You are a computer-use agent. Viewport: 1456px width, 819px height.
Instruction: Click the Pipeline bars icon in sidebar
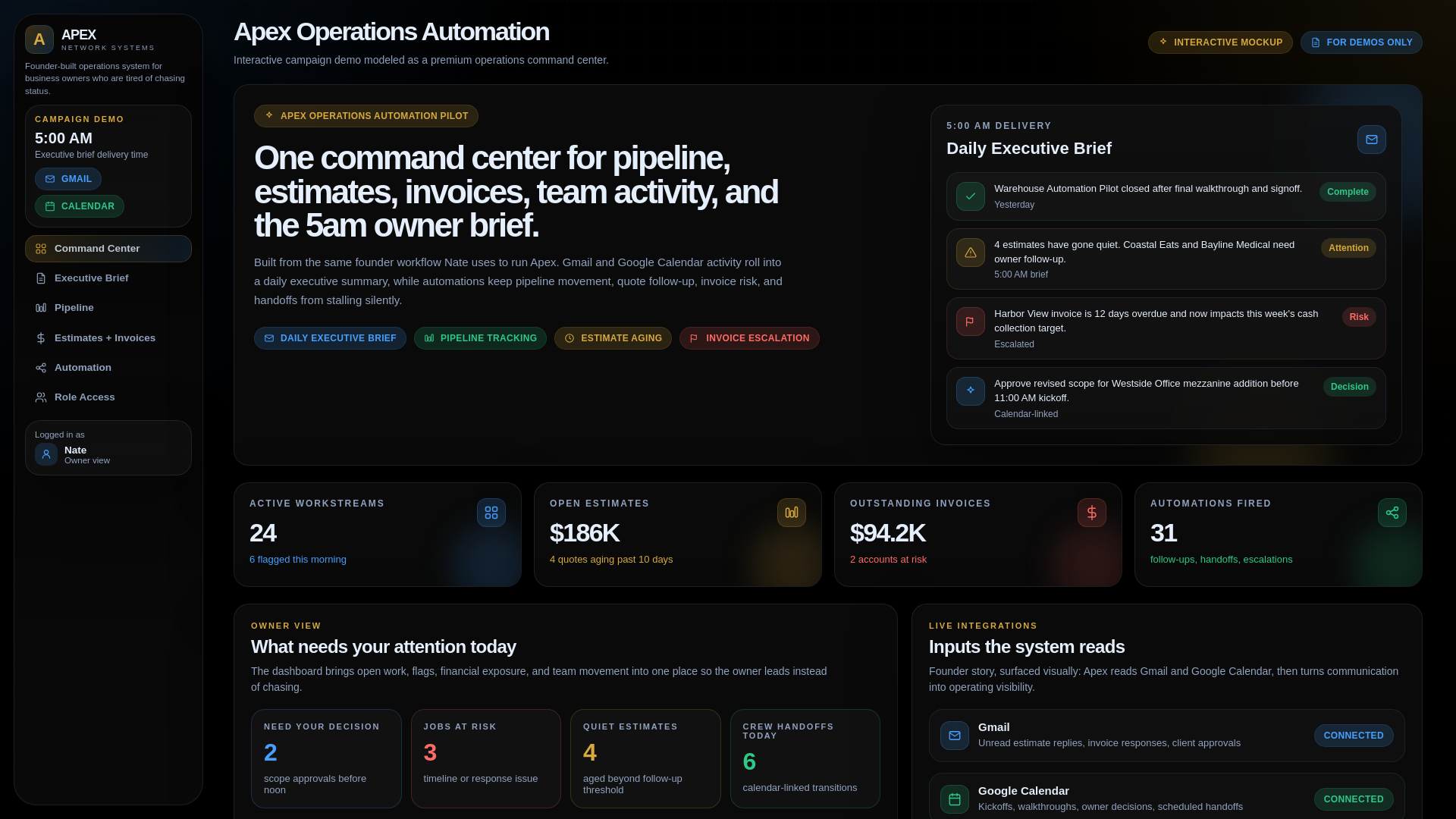coord(41,308)
